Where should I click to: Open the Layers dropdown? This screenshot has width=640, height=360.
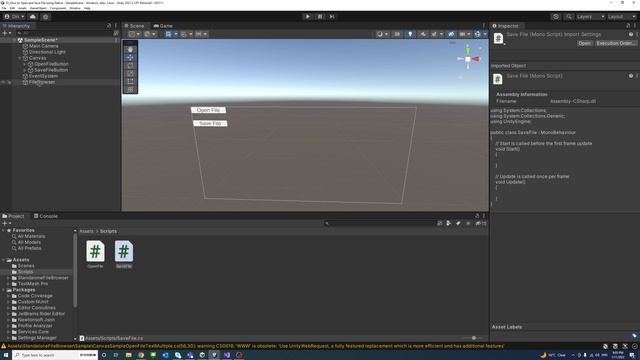pos(590,17)
